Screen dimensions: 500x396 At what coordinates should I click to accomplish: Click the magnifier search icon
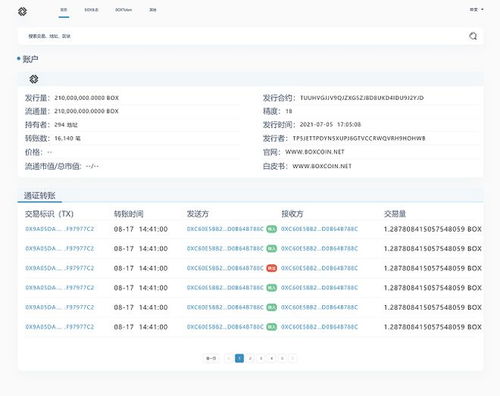[x=473, y=36]
